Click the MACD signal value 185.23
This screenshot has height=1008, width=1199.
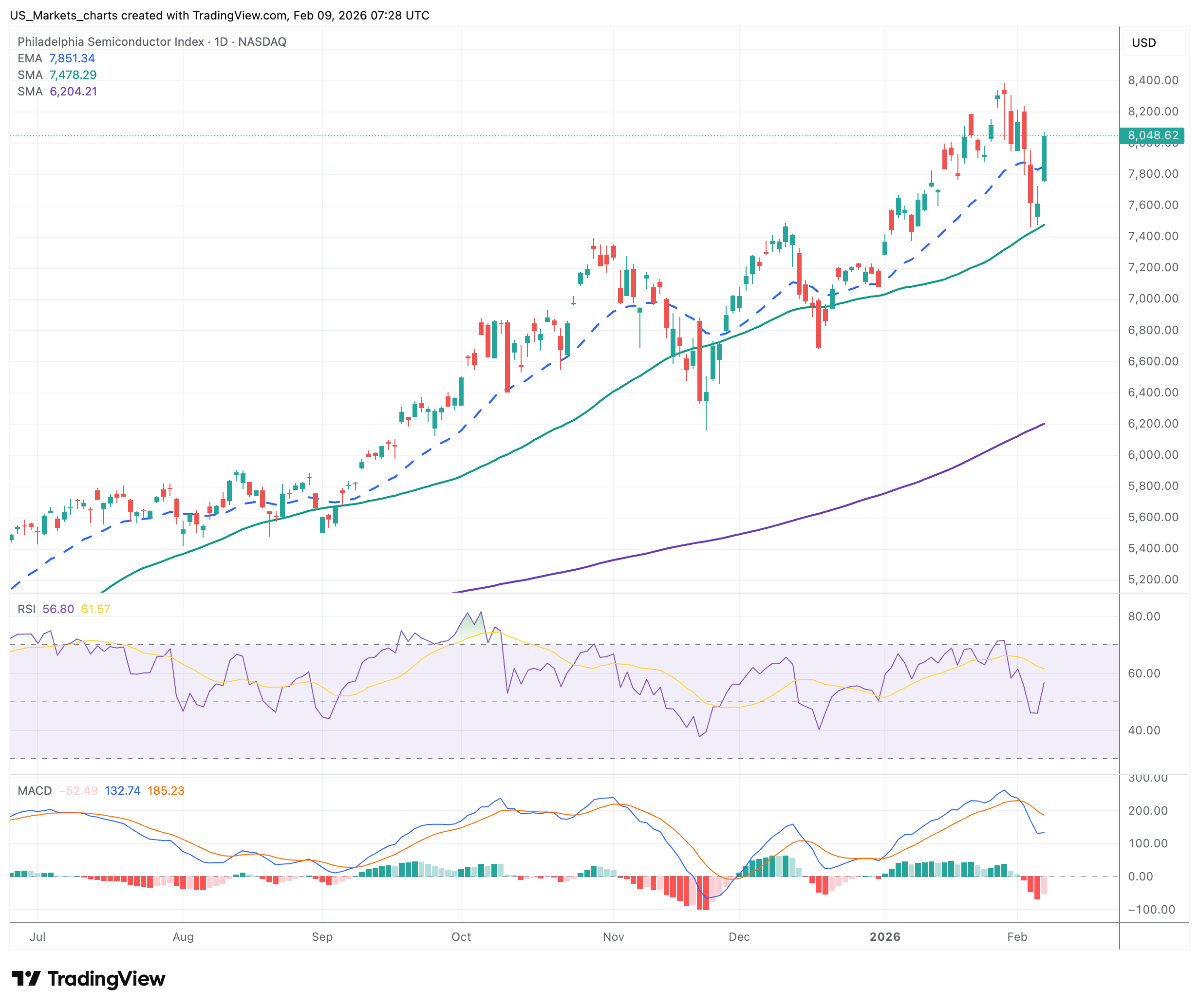(x=166, y=791)
